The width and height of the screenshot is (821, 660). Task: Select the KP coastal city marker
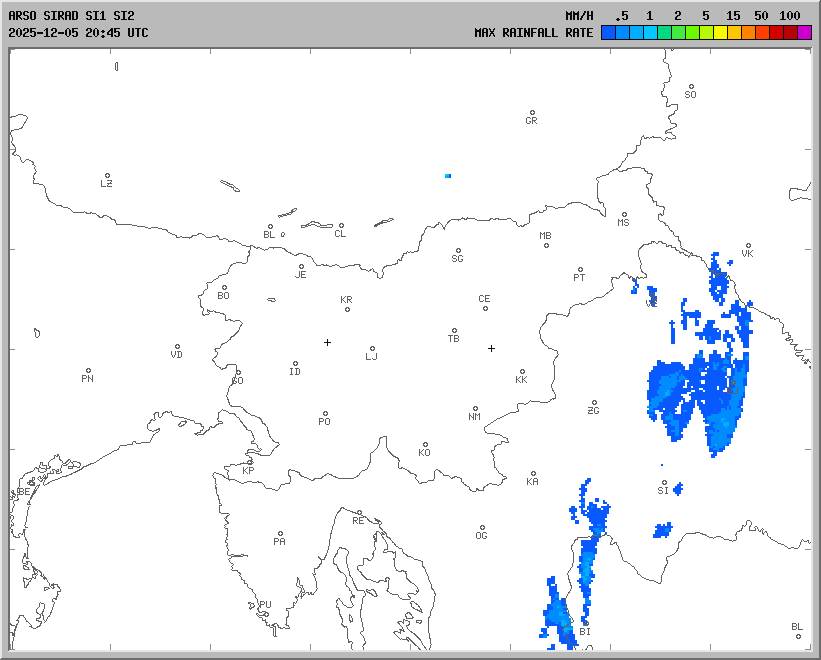point(250,462)
